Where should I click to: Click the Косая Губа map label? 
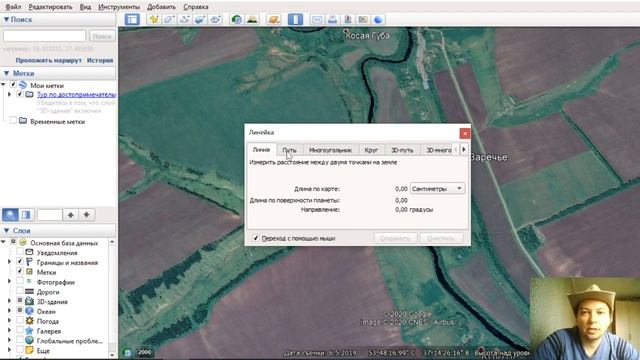(x=368, y=36)
